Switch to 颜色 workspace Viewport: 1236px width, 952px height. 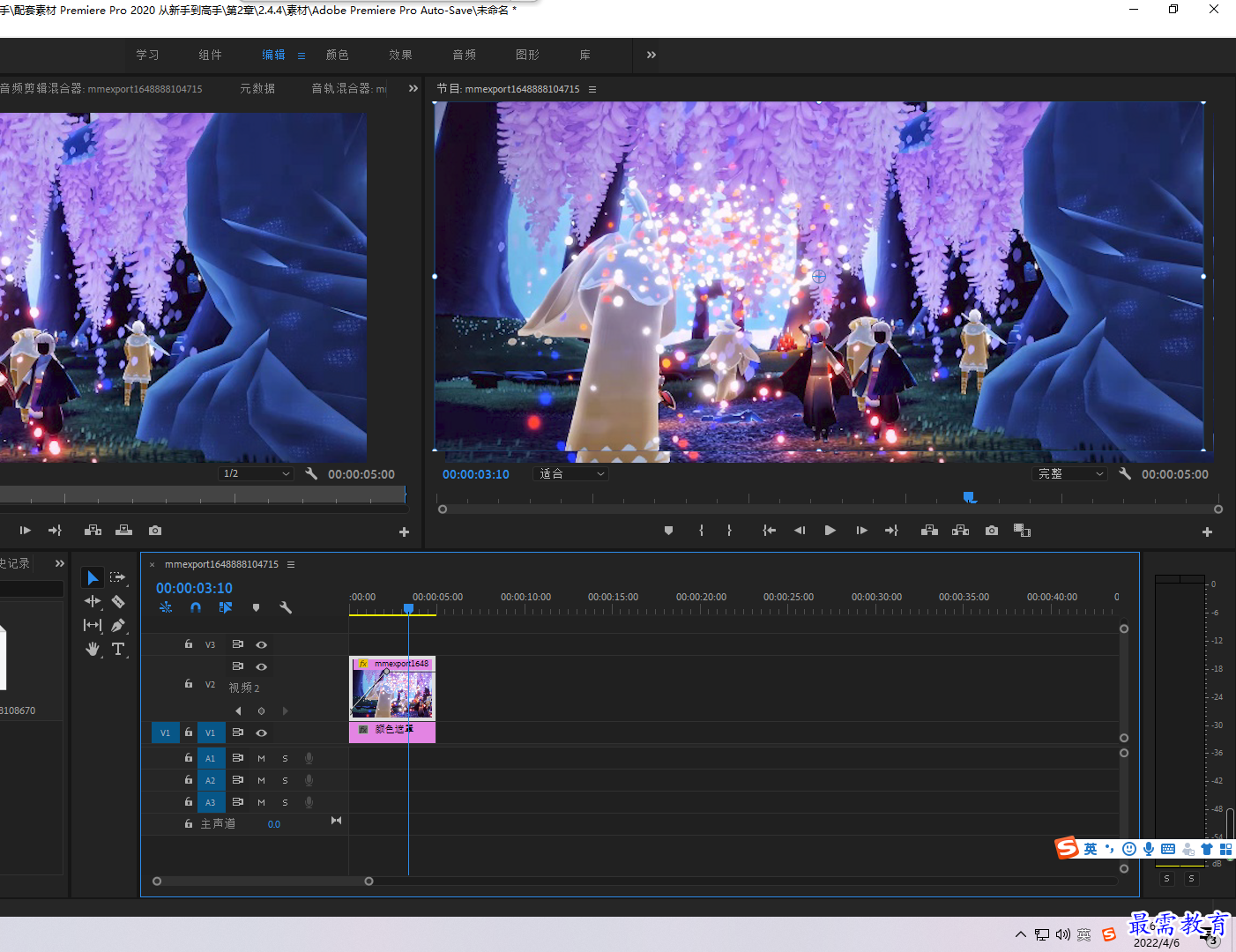[337, 55]
